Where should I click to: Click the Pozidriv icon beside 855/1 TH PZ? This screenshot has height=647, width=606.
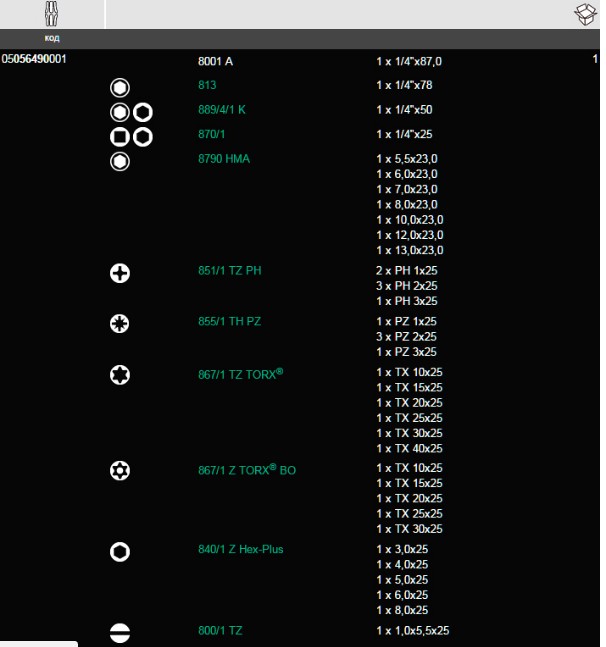point(120,324)
